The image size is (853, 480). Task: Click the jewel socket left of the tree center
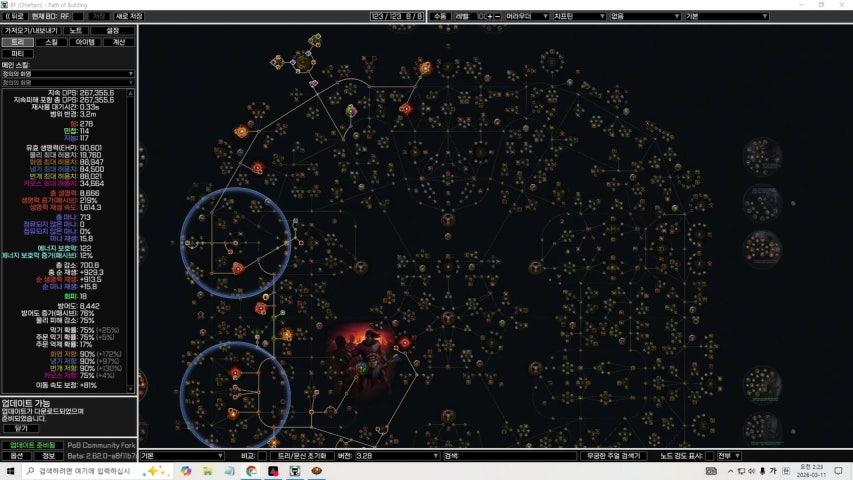point(361,267)
